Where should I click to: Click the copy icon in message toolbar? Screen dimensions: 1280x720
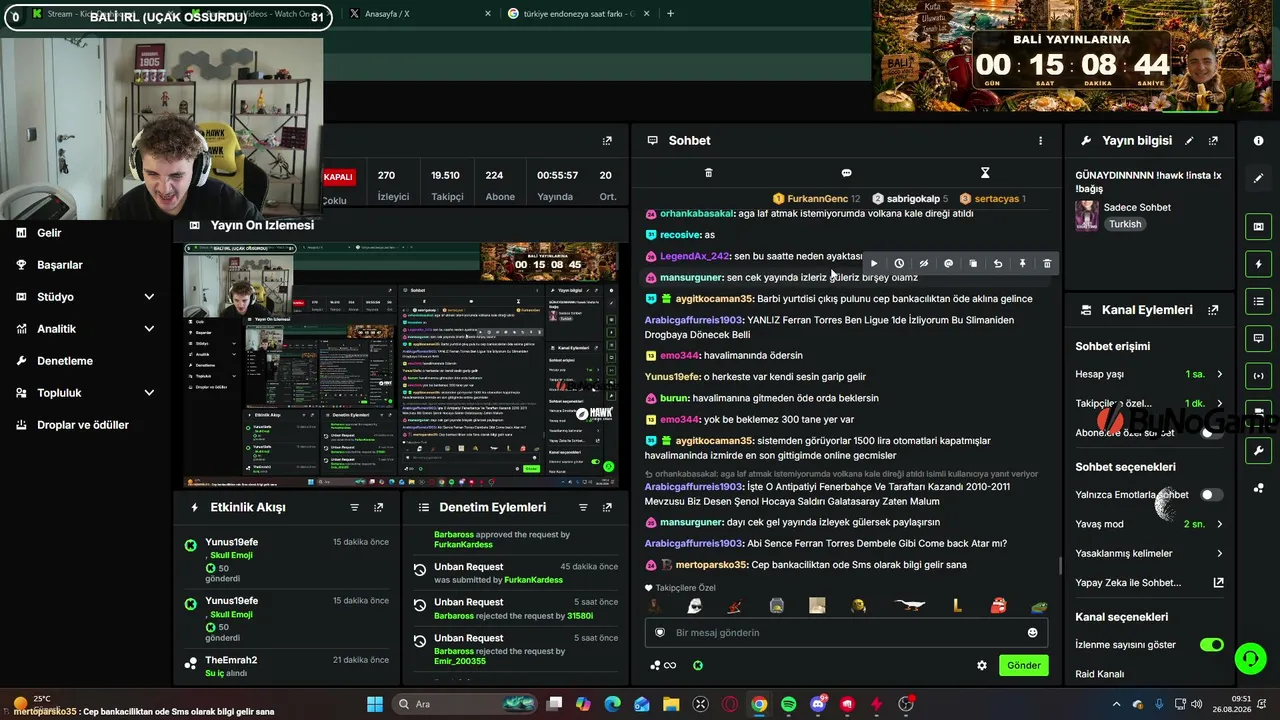pyautogui.click(x=973, y=264)
